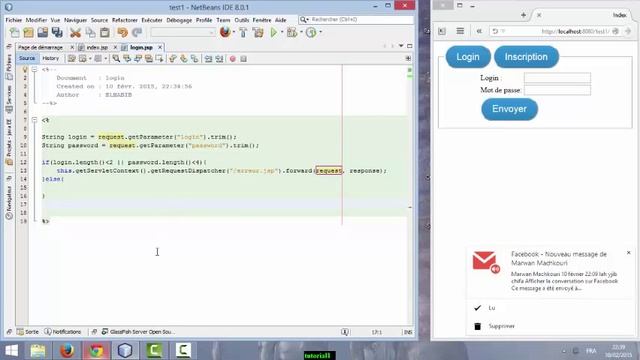Click the Undo arrow icon
This screenshot has width=640, height=360.
[x=122, y=32]
